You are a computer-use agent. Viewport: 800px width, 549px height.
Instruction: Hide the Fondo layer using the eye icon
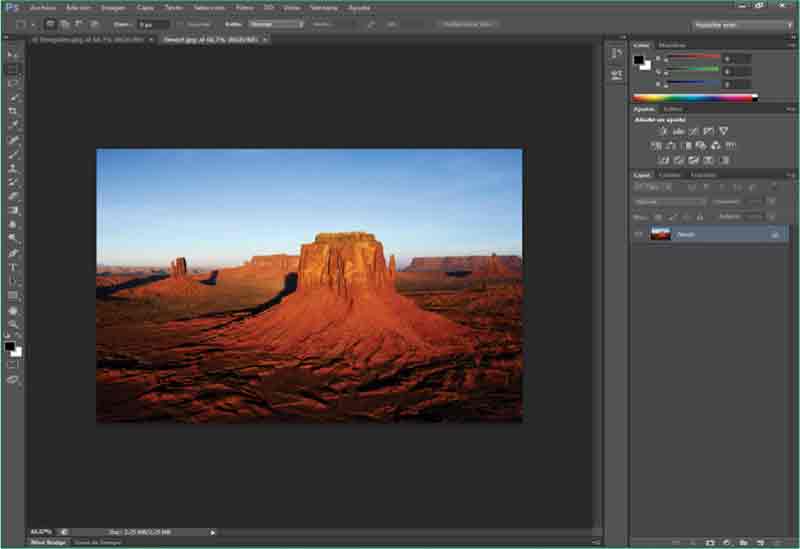(x=638, y=234)
